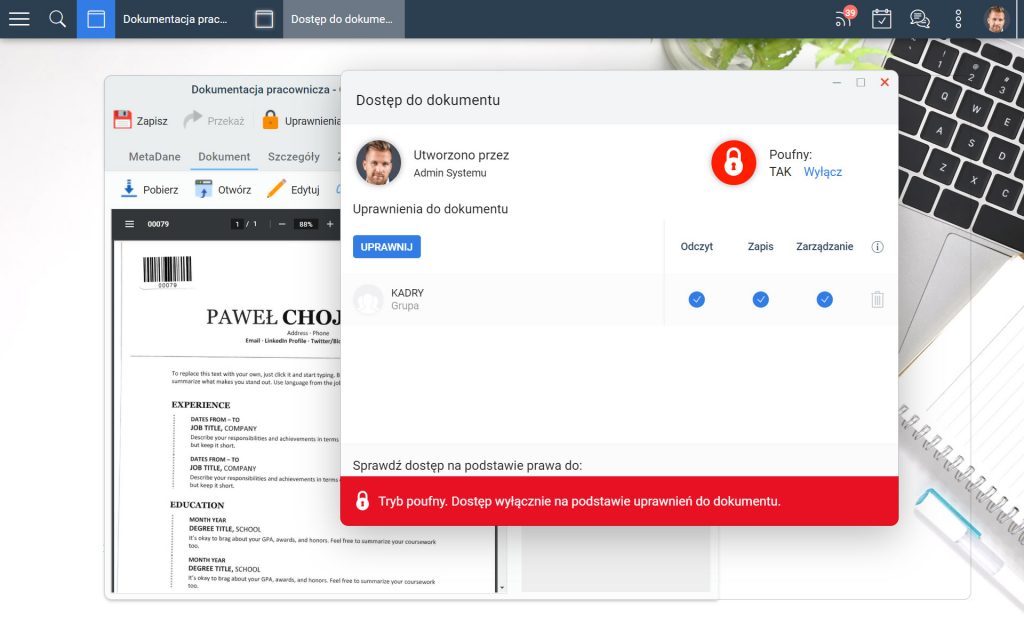Screen dimensions: 1024x640
Task: Click the KADRY group avatar
Action: tap(368, 299)
